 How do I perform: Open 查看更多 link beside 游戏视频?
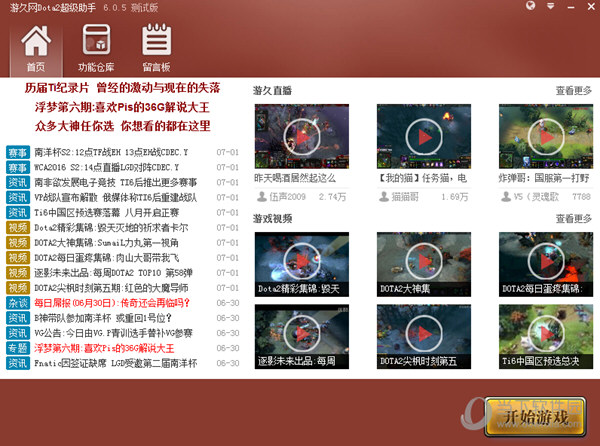tap(574, 219)
